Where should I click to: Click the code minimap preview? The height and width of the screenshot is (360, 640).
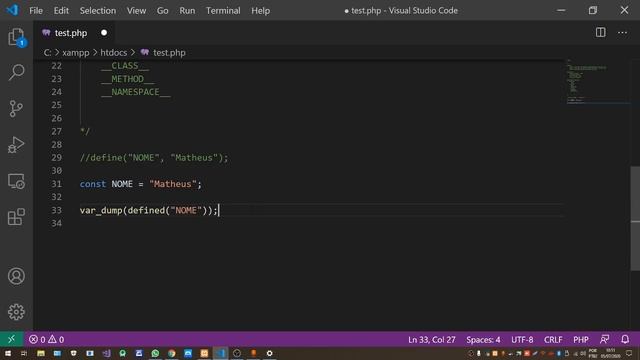(x=598, y=82)
